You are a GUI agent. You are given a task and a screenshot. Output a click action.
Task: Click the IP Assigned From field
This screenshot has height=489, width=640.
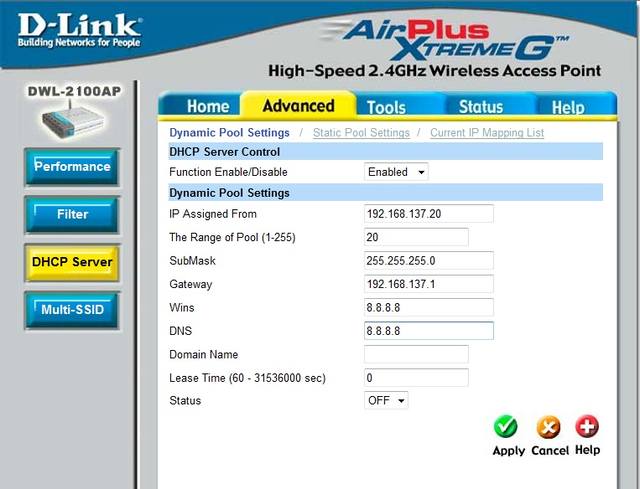[x=429, y=213]
